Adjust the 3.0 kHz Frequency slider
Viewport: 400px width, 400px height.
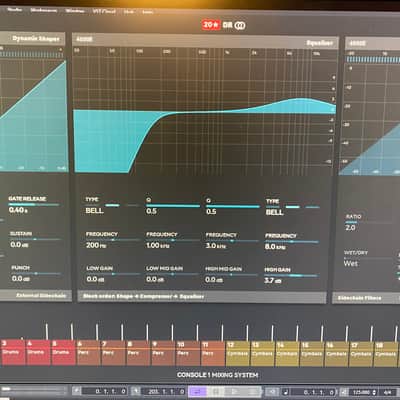pyautogui.click(x=232, y=241)
